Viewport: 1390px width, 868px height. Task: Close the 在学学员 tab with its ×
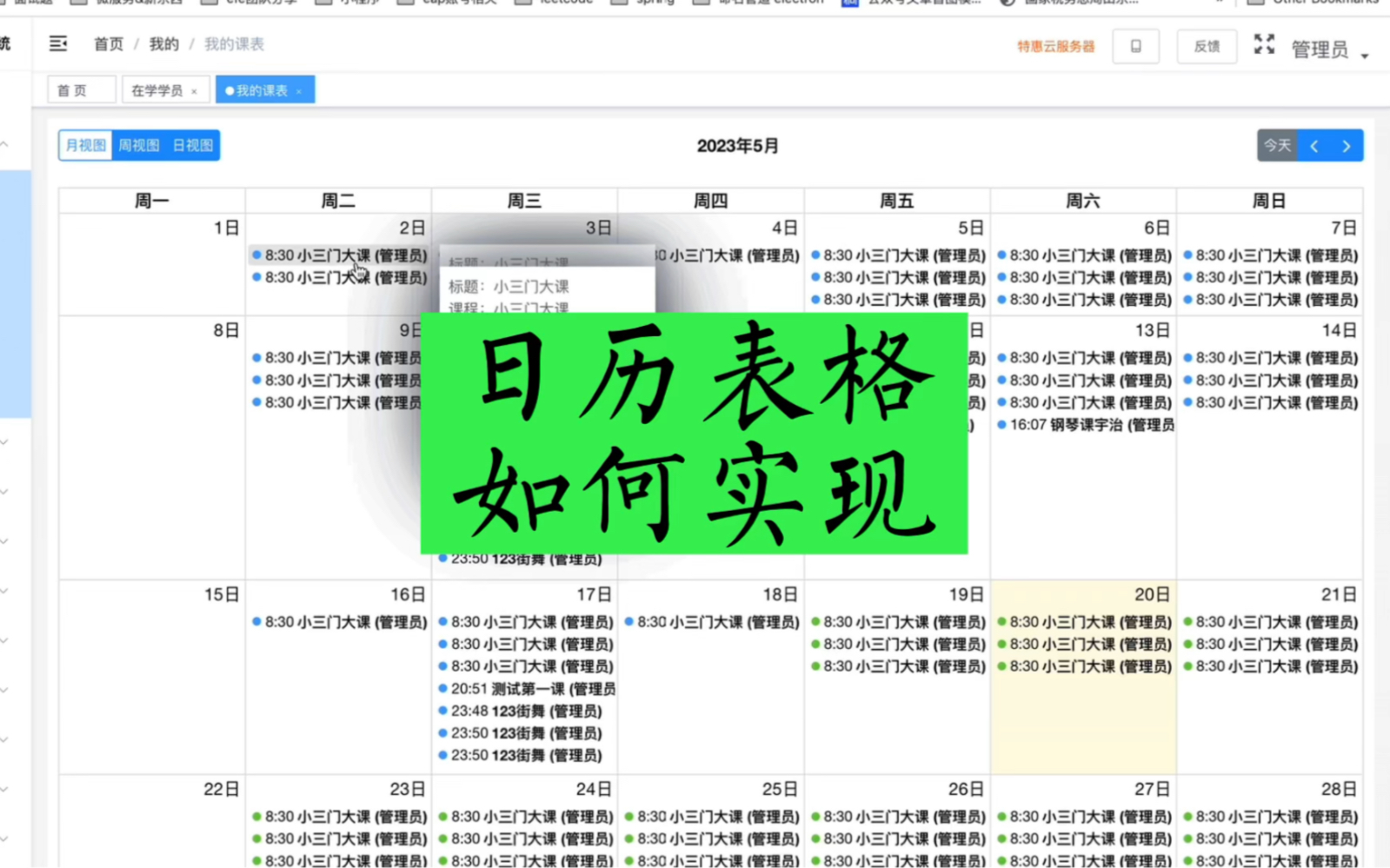(x=194, y=91)
